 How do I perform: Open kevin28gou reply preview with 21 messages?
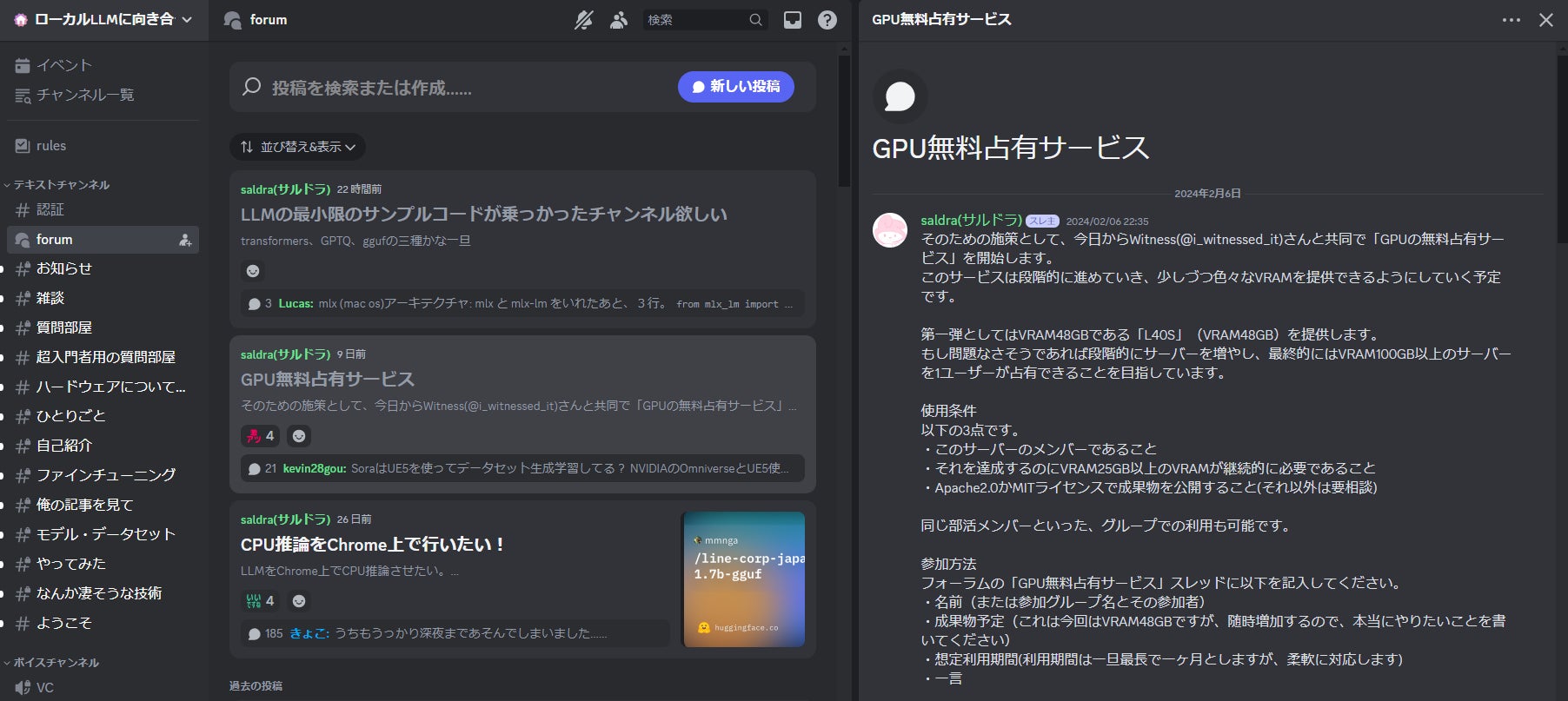tap(522, 469)
